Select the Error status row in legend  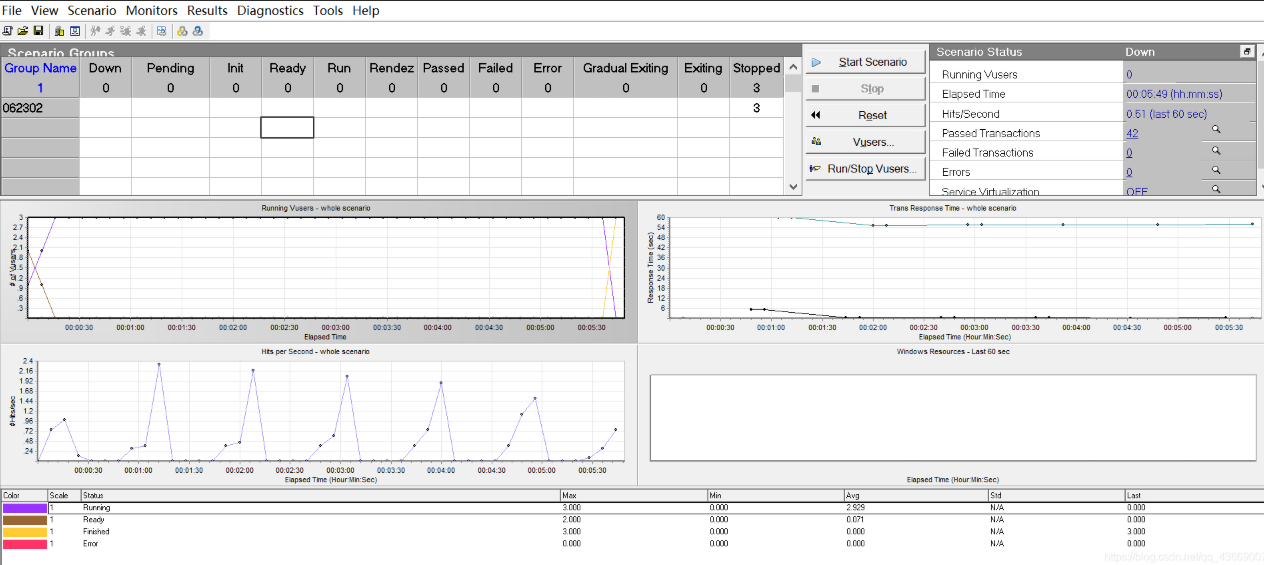[x=632, y=544]
